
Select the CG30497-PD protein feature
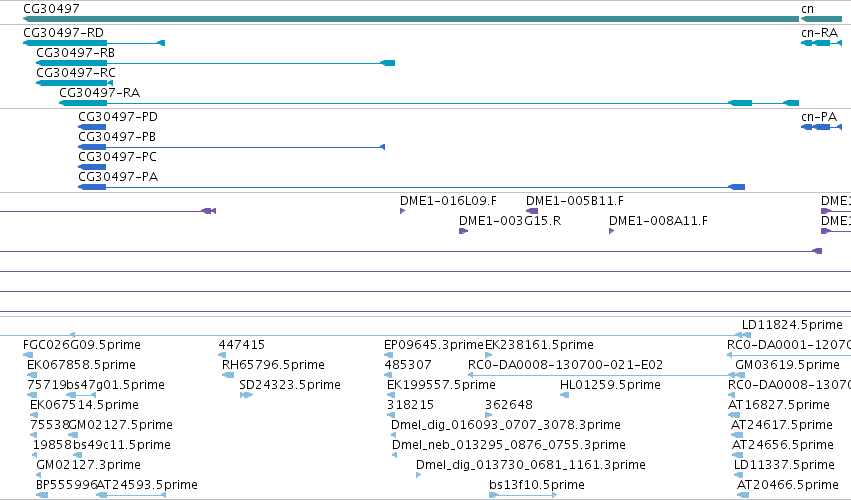[x=92, y=127]
